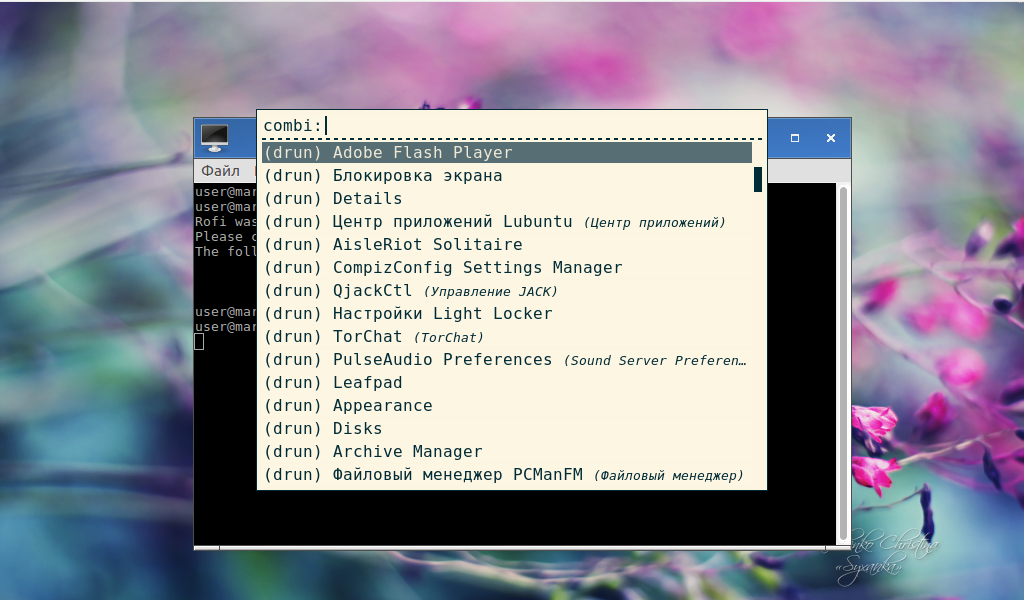This screenshot has width=1024, height=600.
Task: Open CompizConfig Settings Manager entry
Action: point(507,268)
